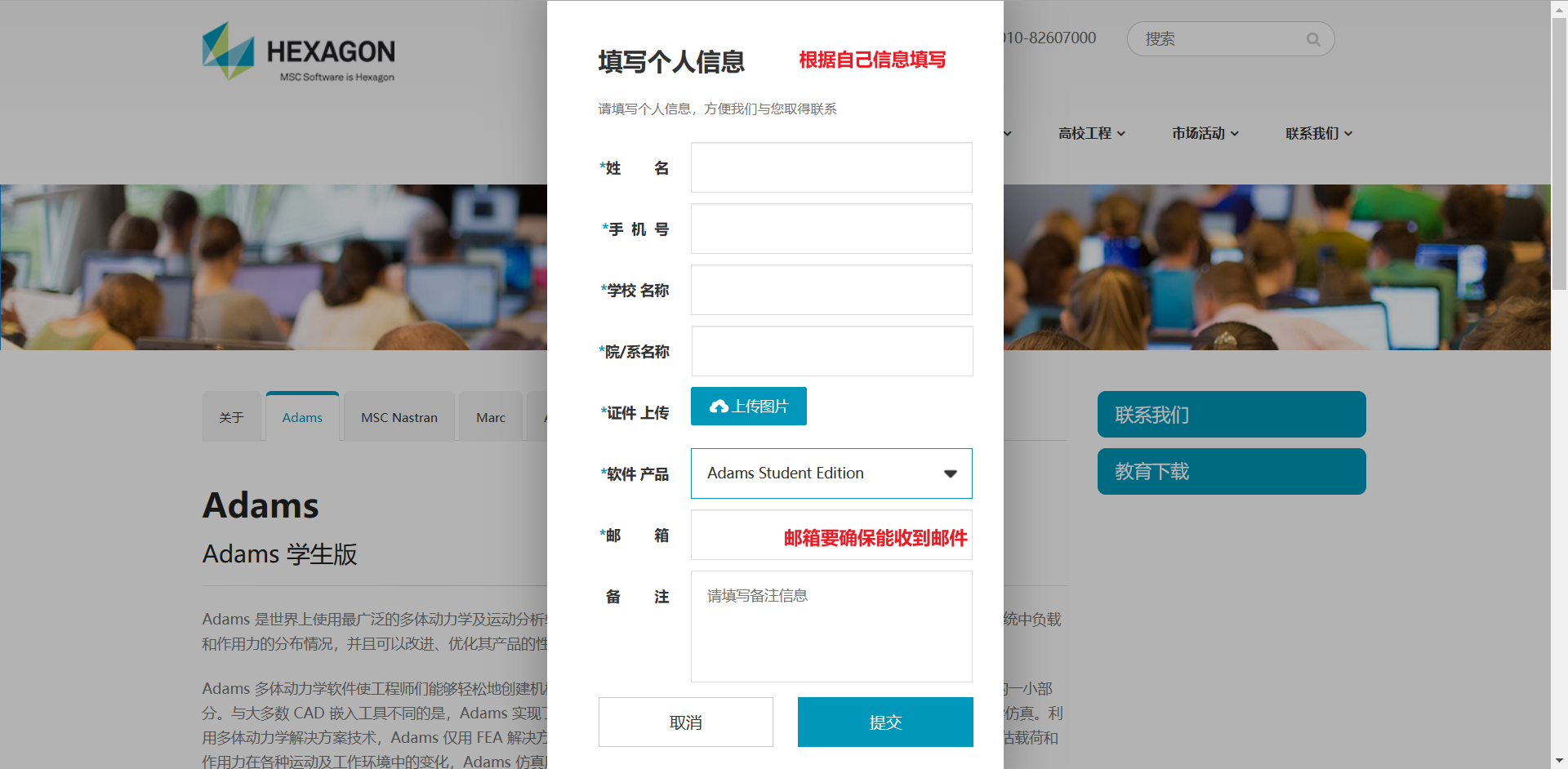1568x769 pixels.
Task: Expand the 市场活动 menu
Action: tap(1205, 133)
